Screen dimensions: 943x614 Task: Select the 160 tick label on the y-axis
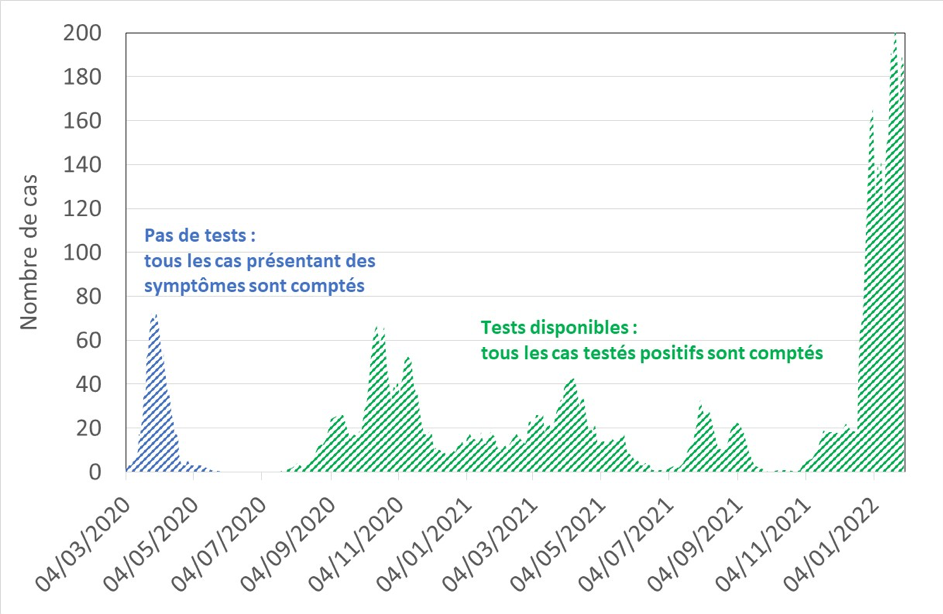point(82,121)
